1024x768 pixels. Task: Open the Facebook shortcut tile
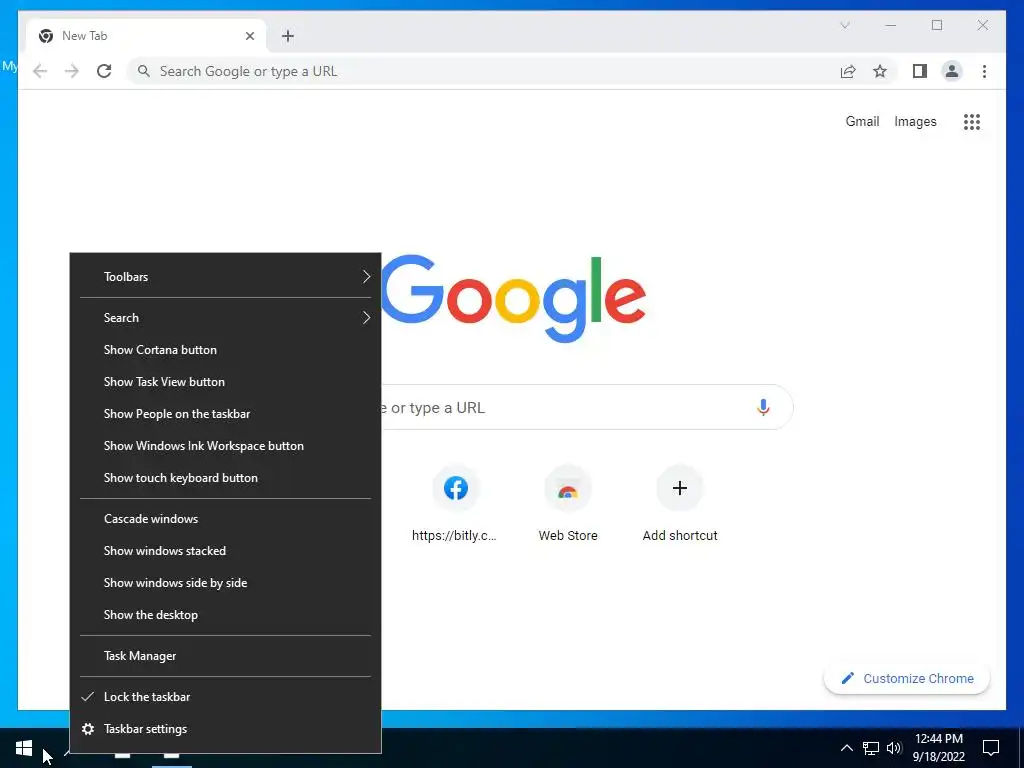pos(455,488)
